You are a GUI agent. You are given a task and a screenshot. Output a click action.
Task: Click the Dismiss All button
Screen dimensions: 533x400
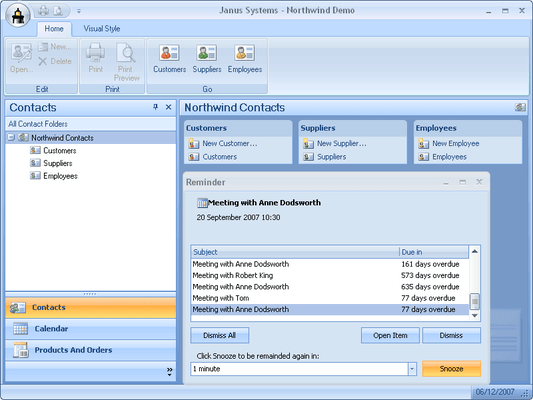click(x=220, y=335)
